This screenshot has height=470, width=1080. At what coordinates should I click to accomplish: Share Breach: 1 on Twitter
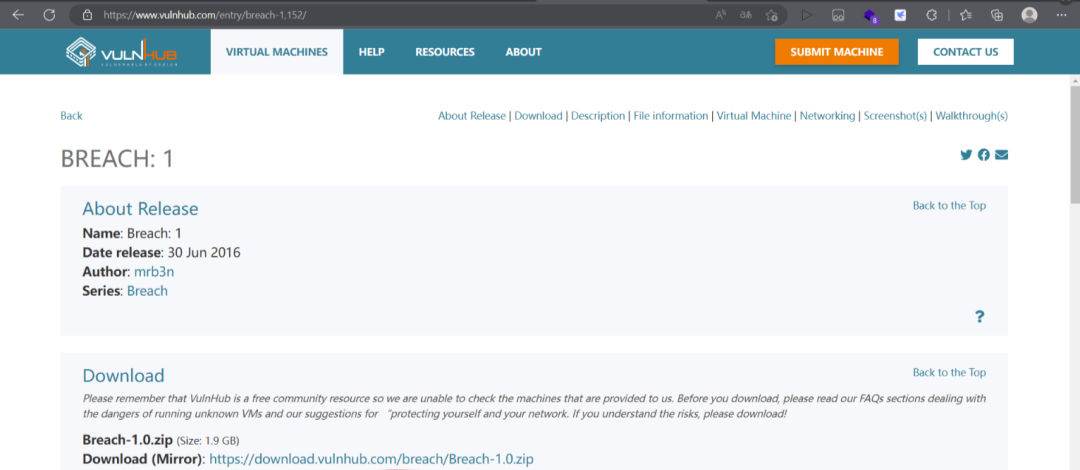966,155
